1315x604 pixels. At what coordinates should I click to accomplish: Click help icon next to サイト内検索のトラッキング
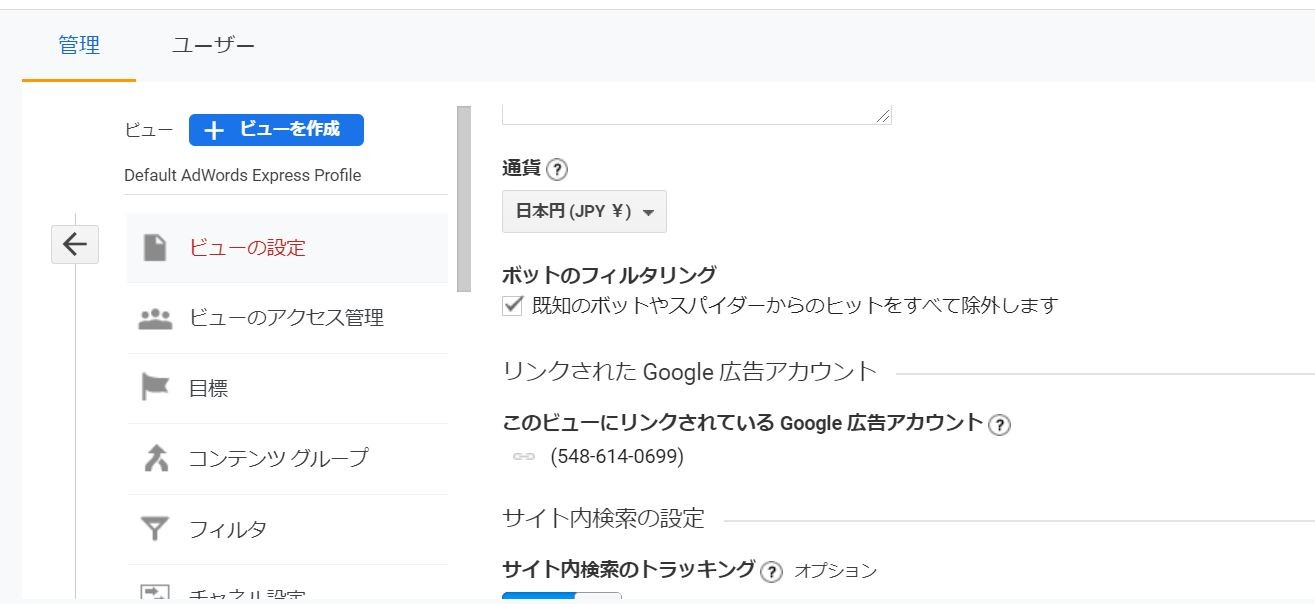click(771, 572)
